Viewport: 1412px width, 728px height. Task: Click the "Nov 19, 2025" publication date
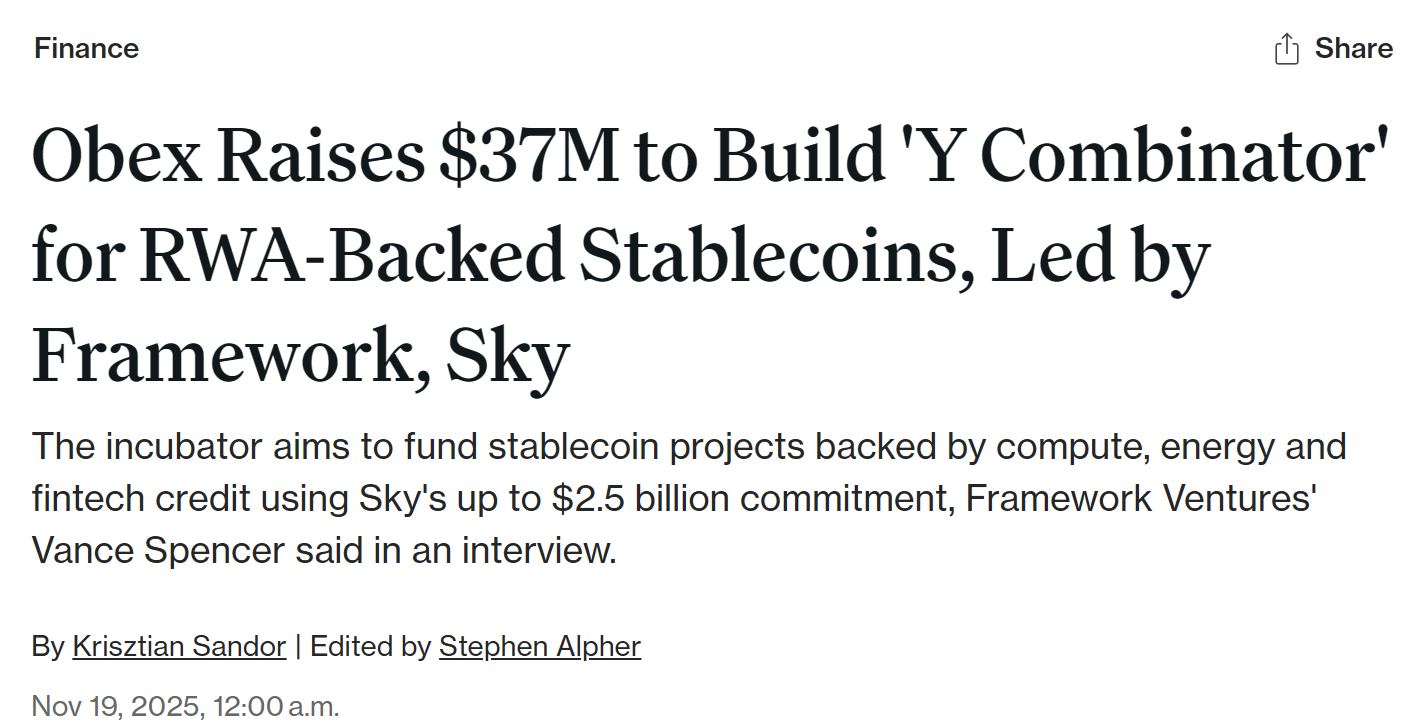click(118, 706)
